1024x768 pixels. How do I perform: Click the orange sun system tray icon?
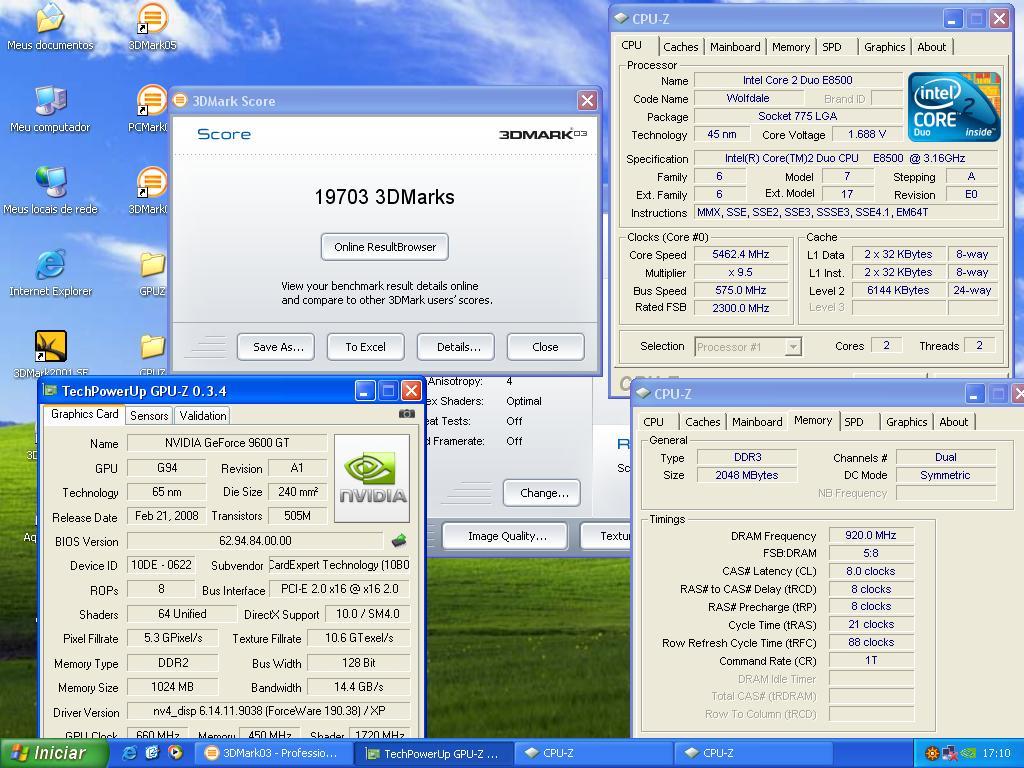click(x=932, y=754)
